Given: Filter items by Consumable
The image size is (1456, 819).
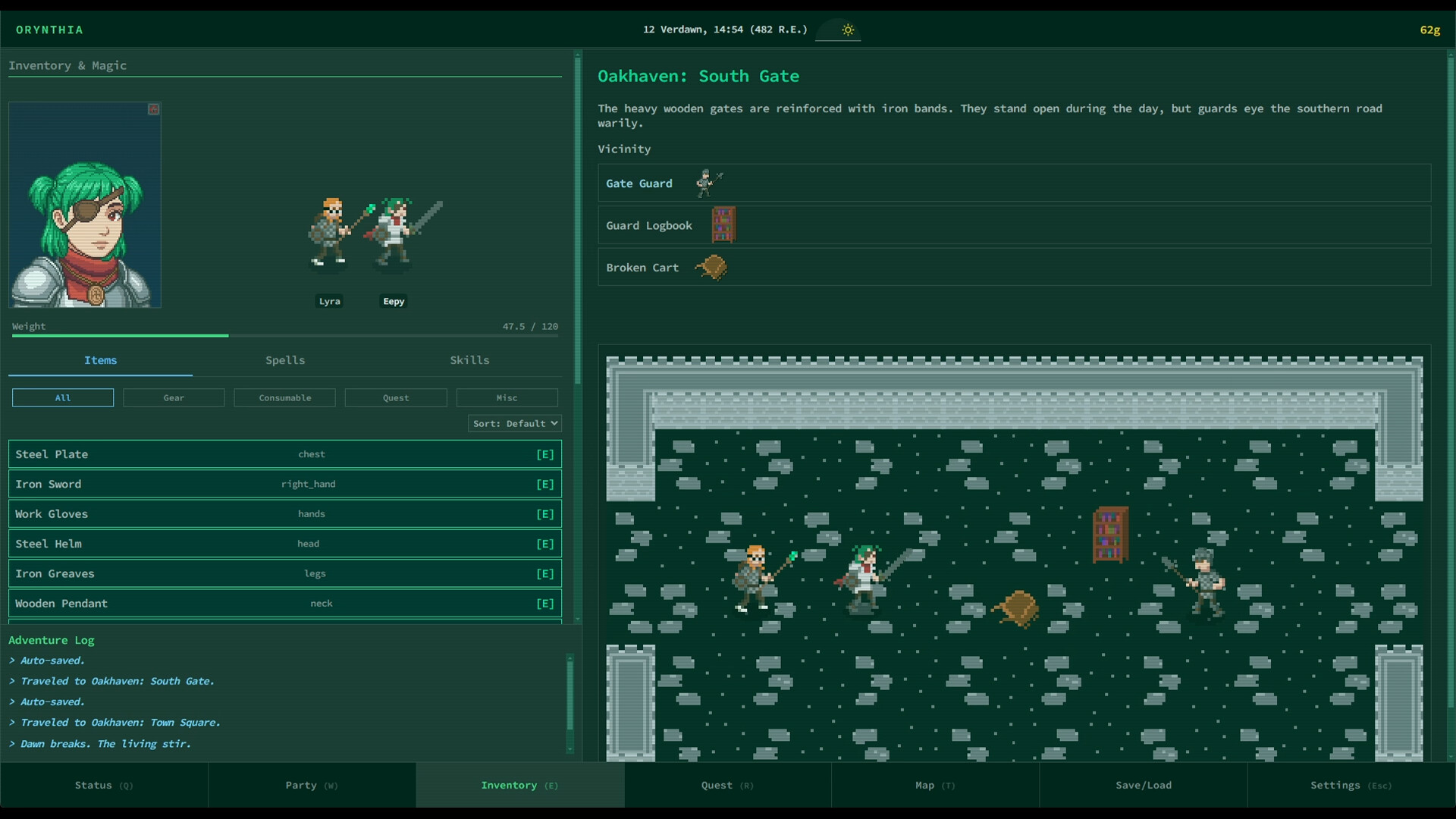Looking at the screenshot, I should [x=284, y=397].
